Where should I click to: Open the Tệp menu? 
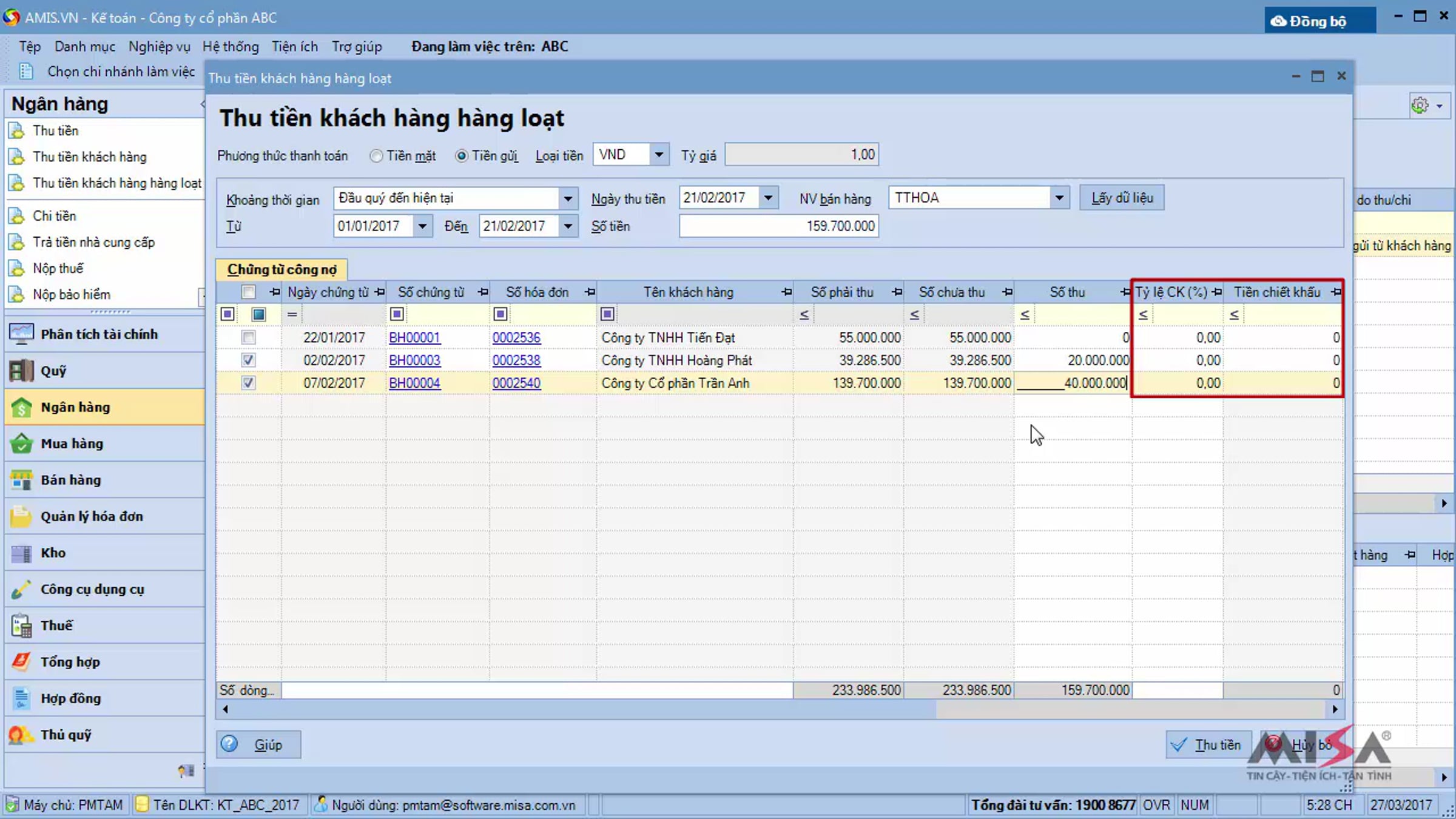[30, 47]
